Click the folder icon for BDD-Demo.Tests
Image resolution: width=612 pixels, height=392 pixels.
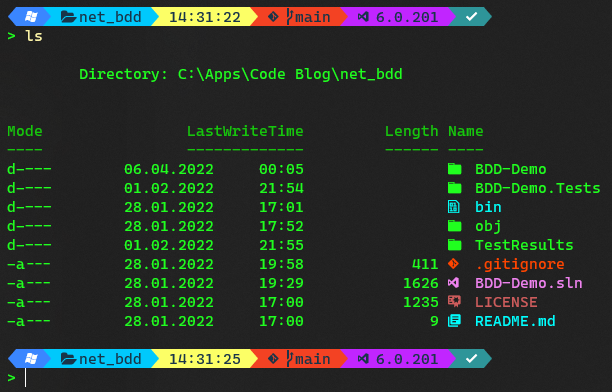click(454, 188)
